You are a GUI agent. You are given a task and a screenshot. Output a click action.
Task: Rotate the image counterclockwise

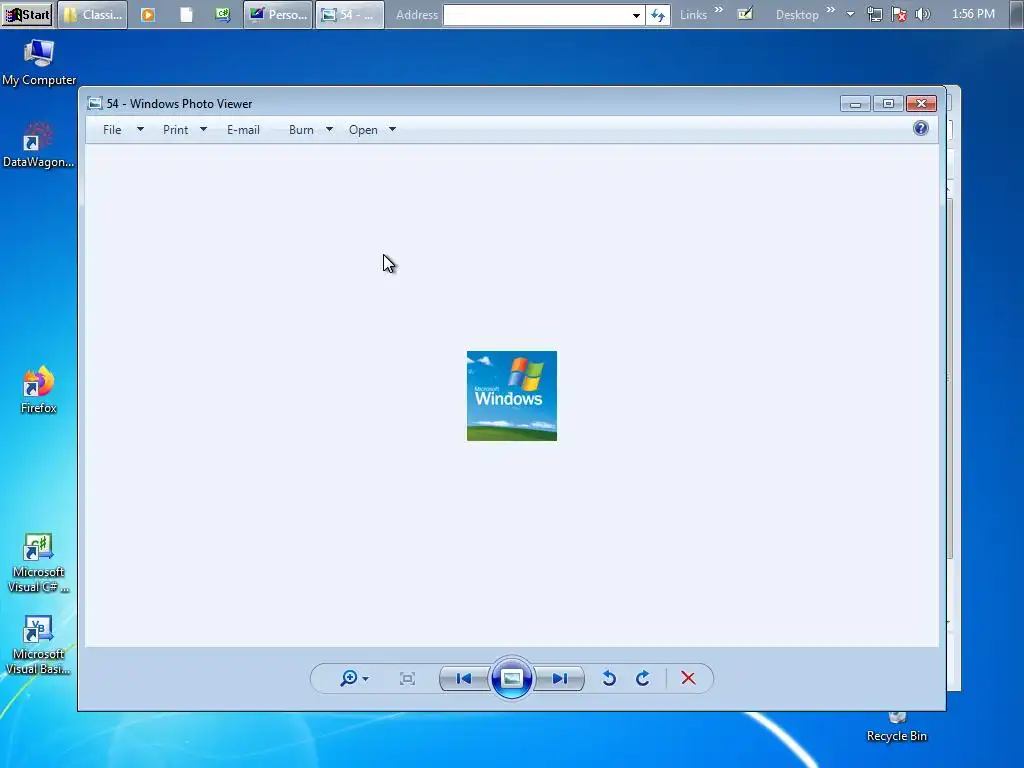[609, 679]
